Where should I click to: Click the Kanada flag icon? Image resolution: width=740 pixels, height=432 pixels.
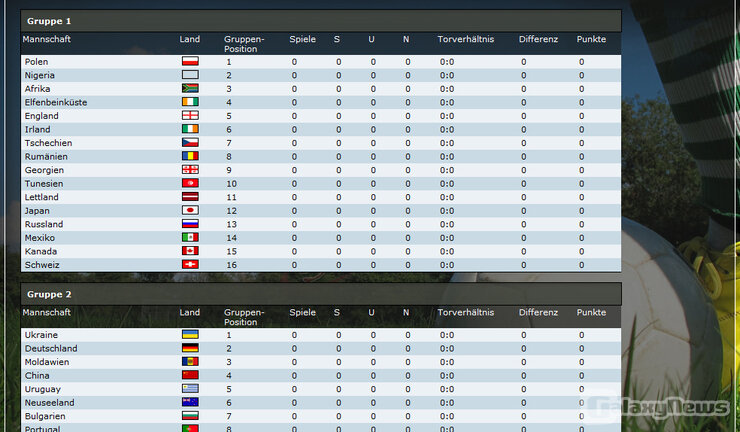click(189, 251)
